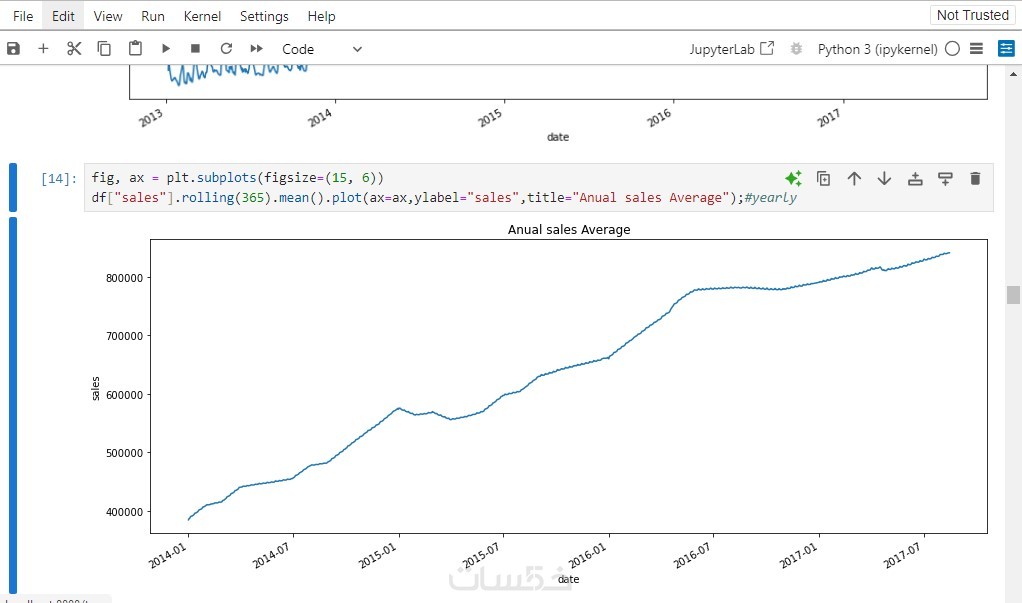Insert a new cell below with the plus icon
1022x603 pixels.
tap(43, 49)
